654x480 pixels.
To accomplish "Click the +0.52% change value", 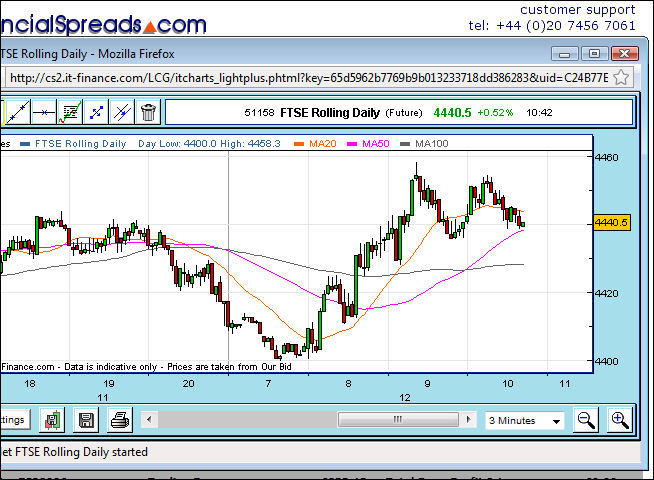I will coord(495,113).
